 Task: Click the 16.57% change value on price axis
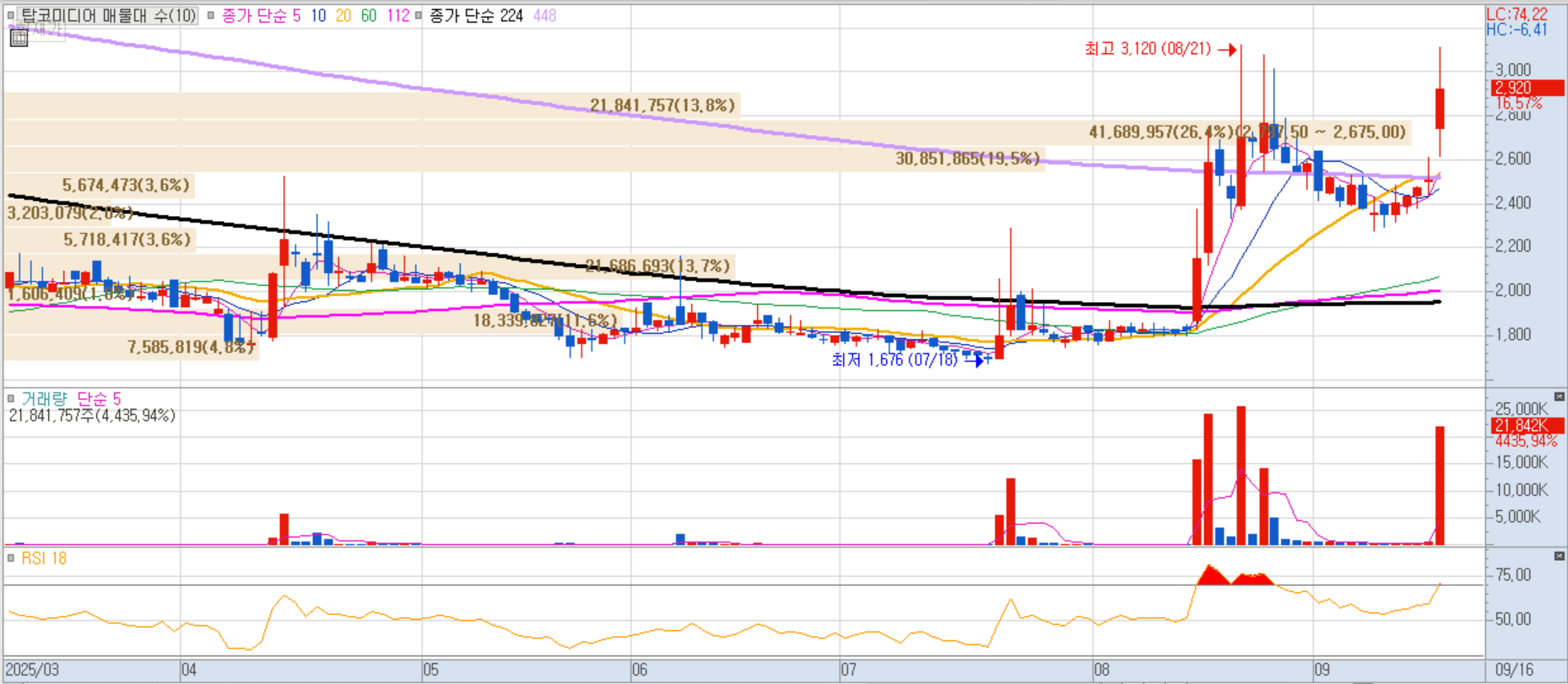coord(1518,103)
